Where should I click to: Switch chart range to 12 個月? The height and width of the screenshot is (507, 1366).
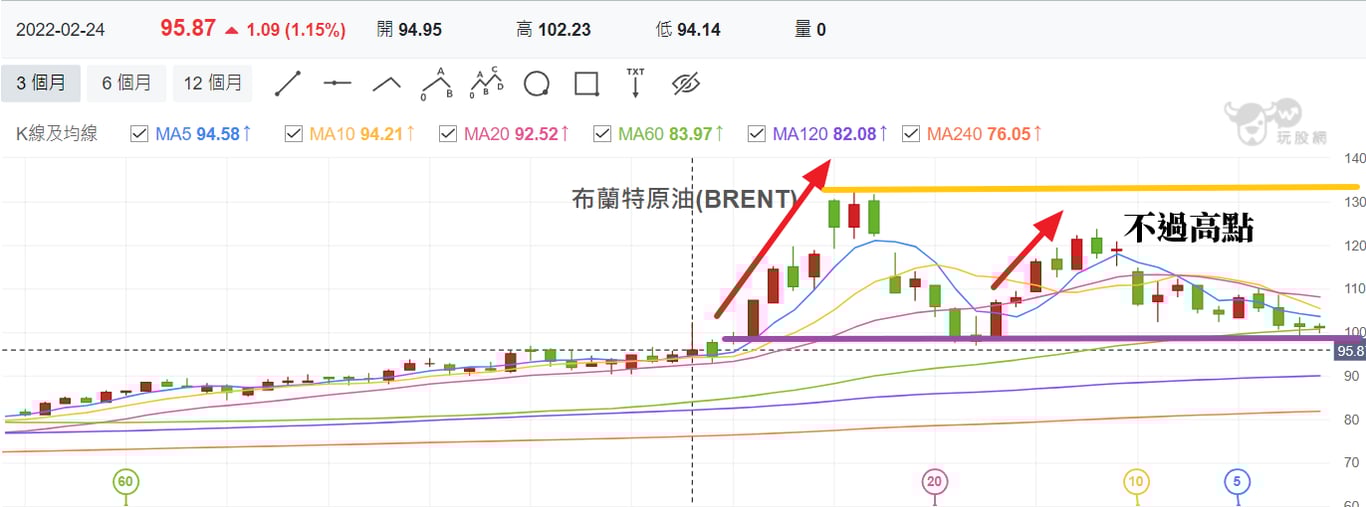(213, 83)
